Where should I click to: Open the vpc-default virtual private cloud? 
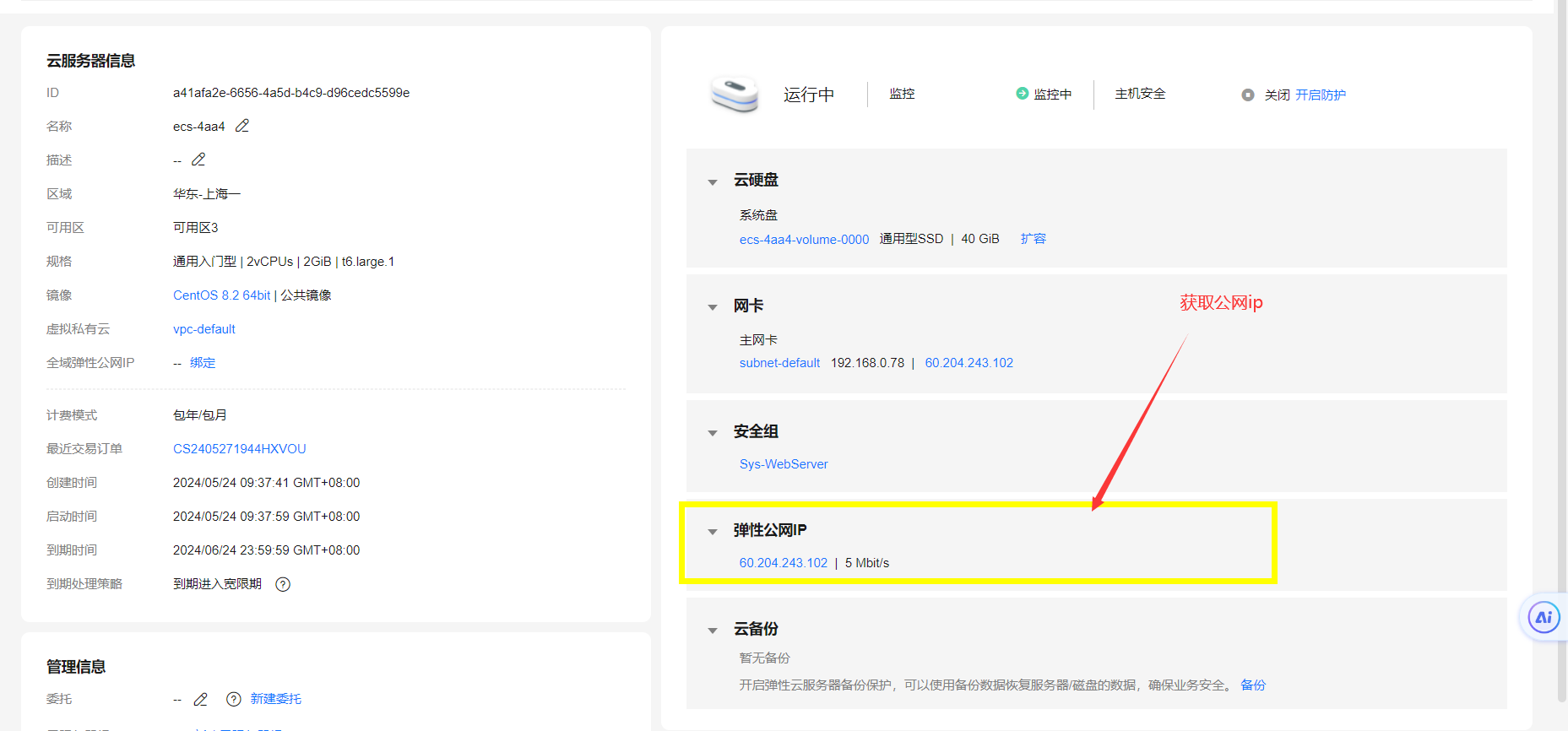click(x=204, y=329)
